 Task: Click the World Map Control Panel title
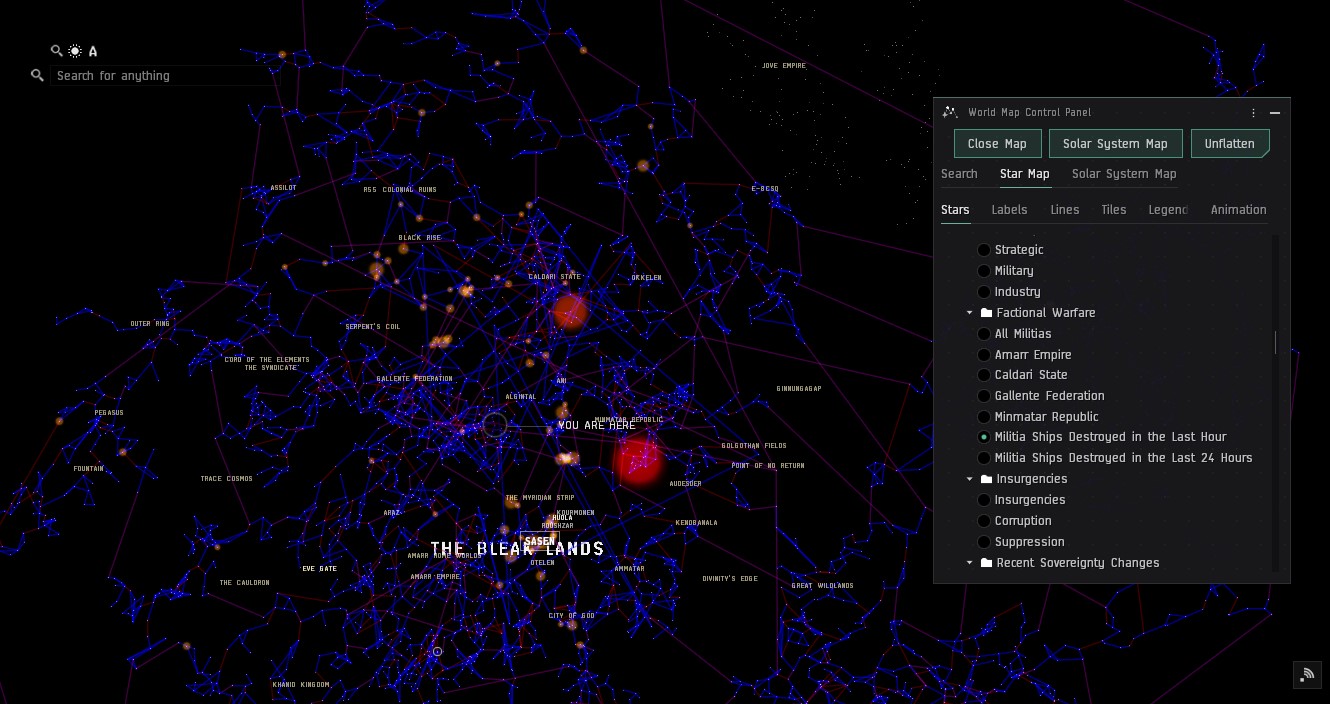[1030, 113]
